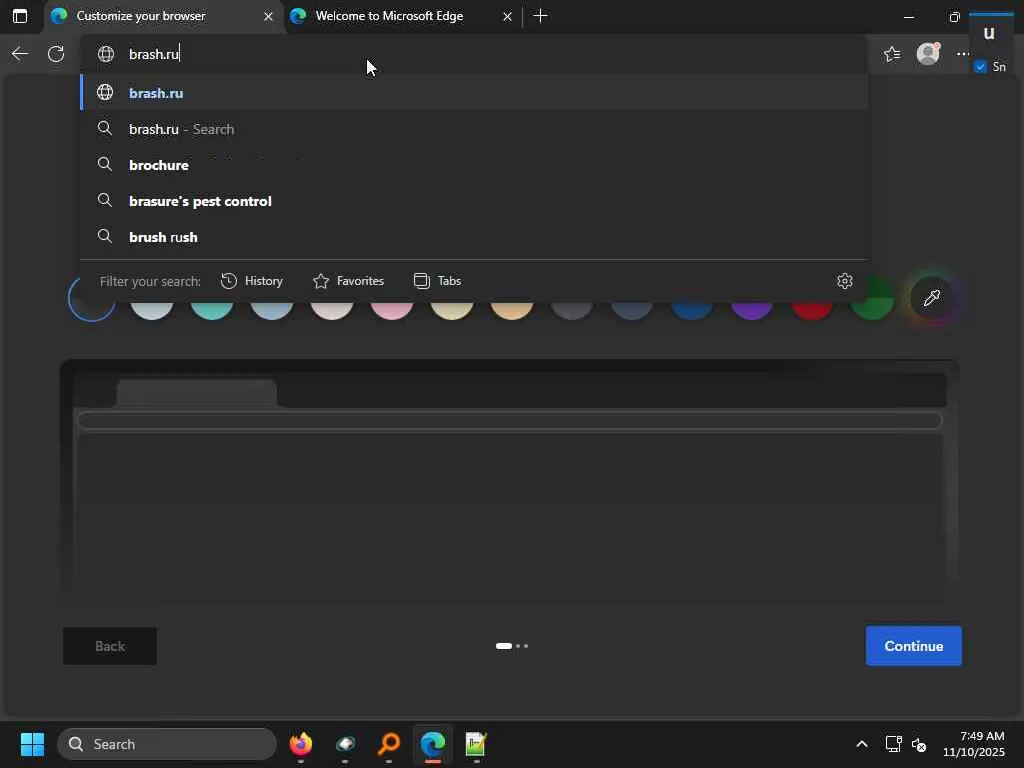
Task: Click the address bar containing brash.ru
Action: (473, 54)
